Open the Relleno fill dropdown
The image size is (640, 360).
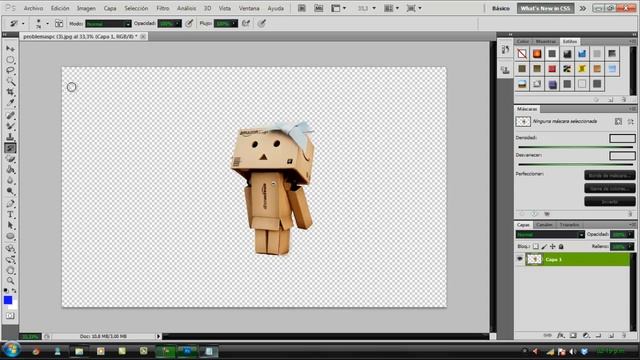(631, 247)
